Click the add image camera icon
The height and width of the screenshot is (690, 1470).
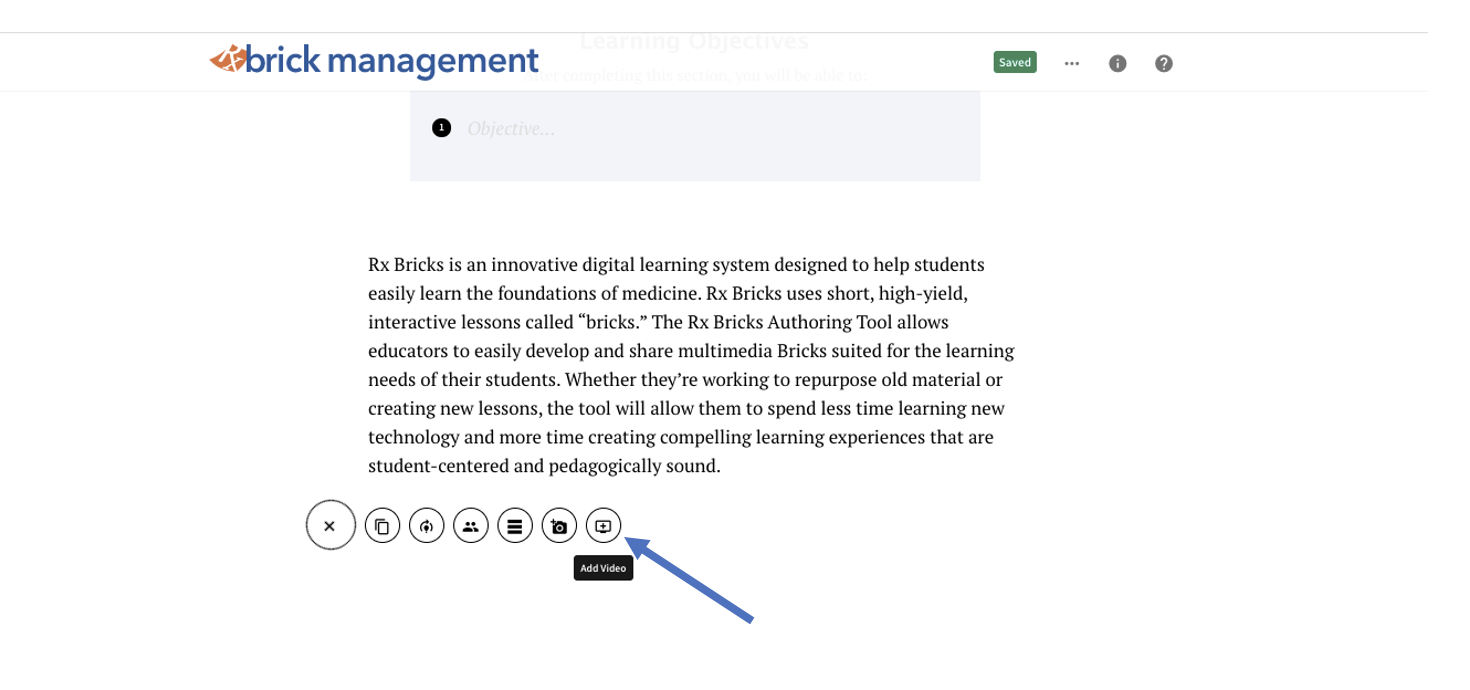[x=559, y=525]
